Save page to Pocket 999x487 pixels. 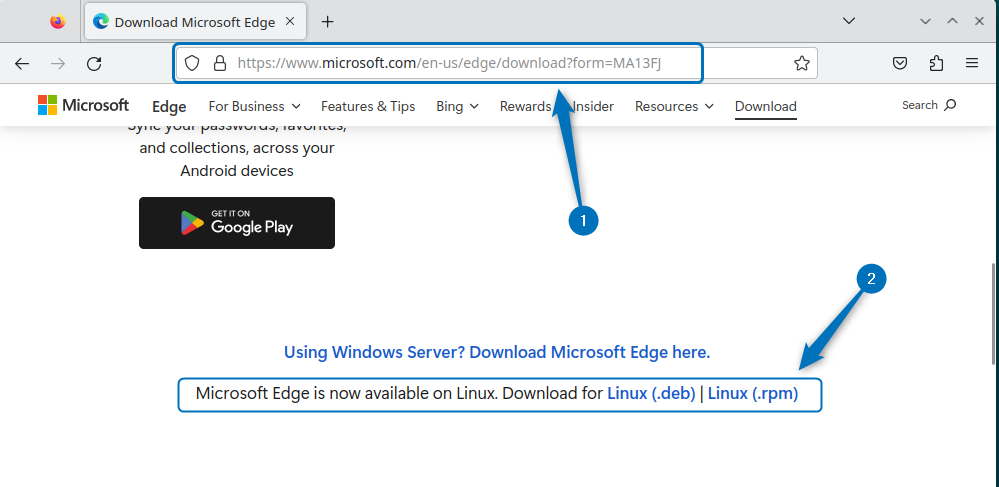pyautogui.click(x=900, y=63)
